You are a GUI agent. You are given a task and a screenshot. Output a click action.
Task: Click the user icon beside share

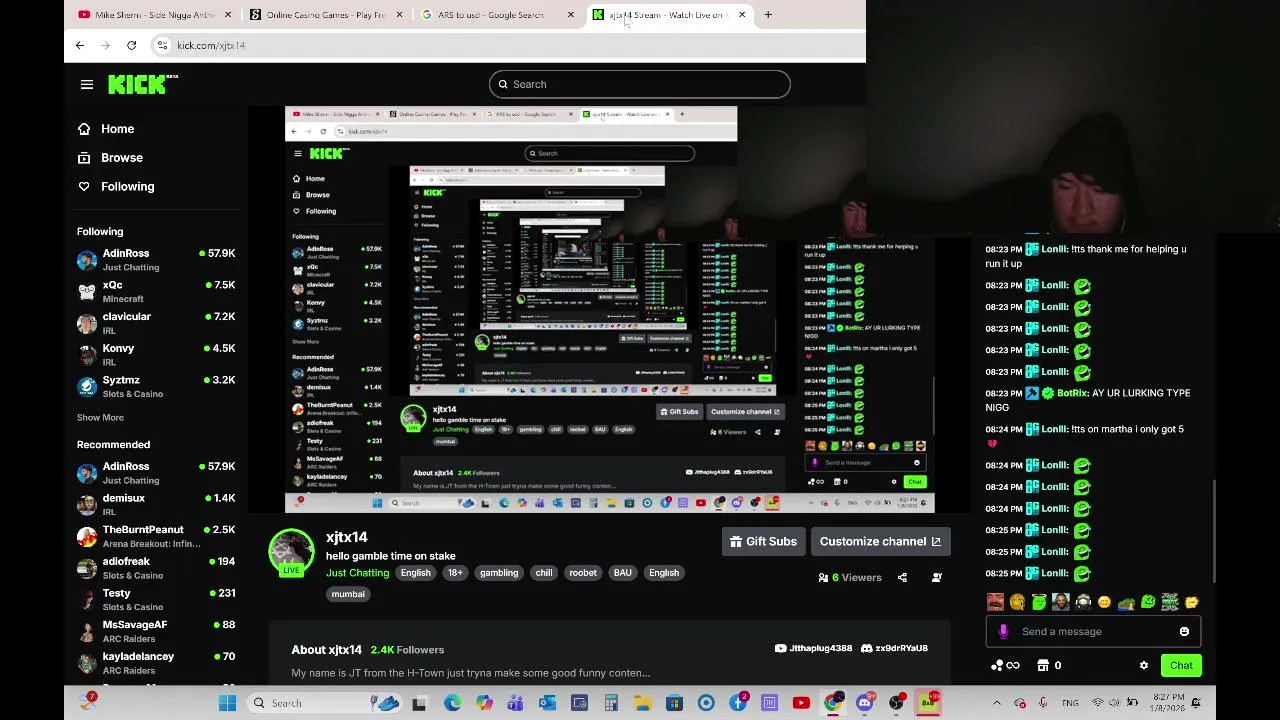tap(936, 577)
